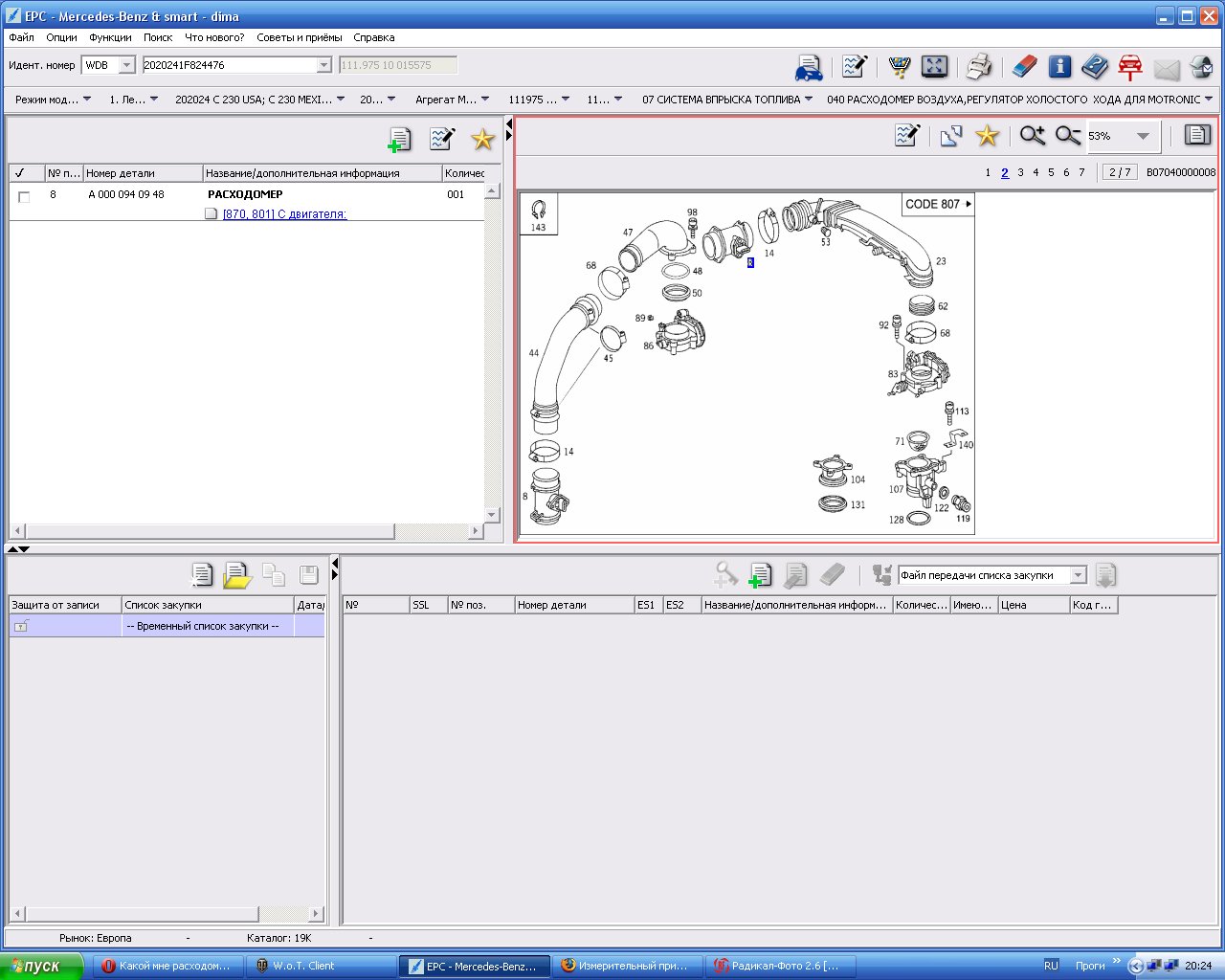The height and width of the screenshot is (980, 1225).
Task: Click the parts list vertical scrollbar
Action: click(x=492, y=353)
